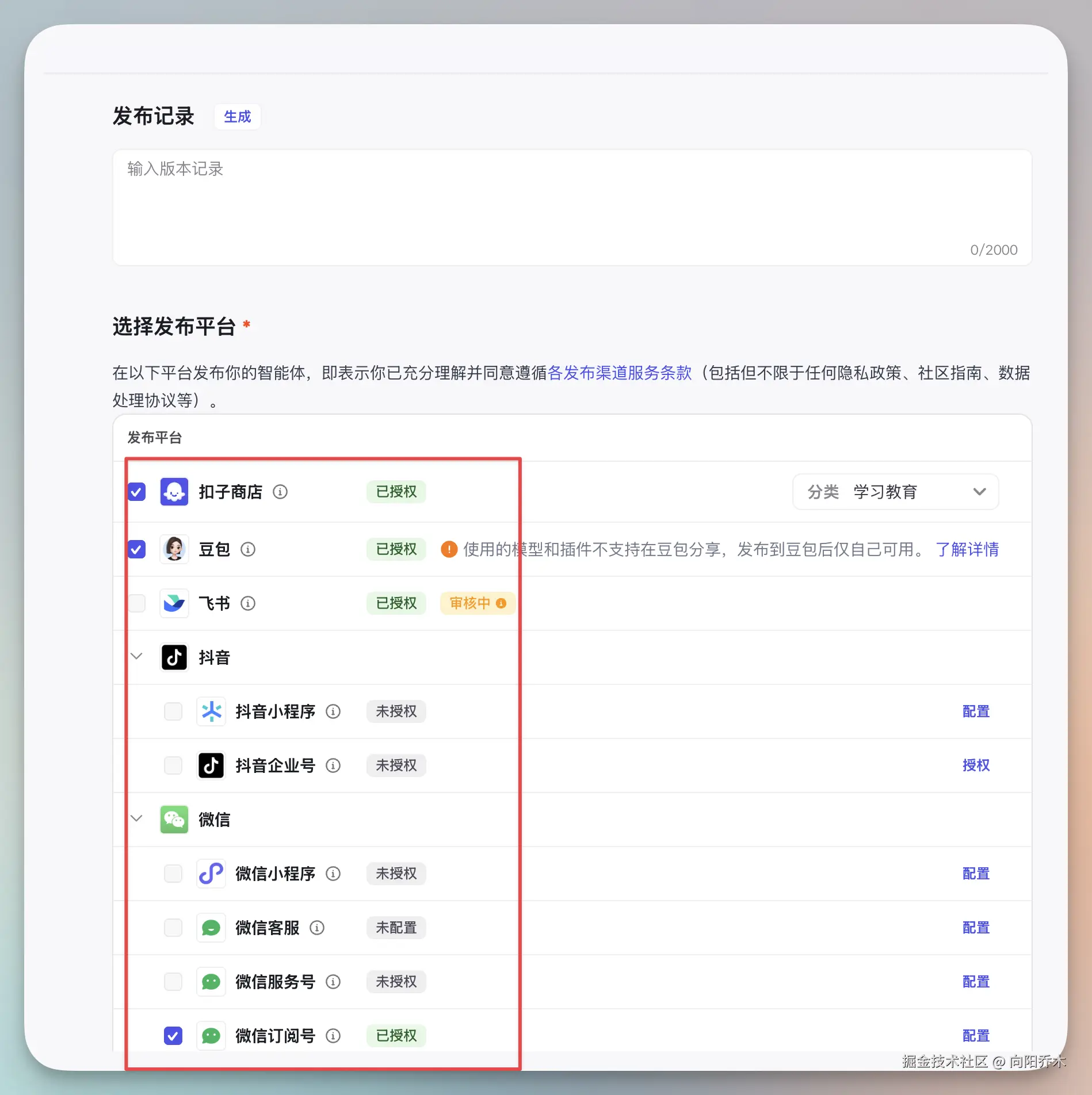The image size is (1092, 1095).
Task: Open info tooltip next to 抖音小程序
Action: [x=333, y=711]
